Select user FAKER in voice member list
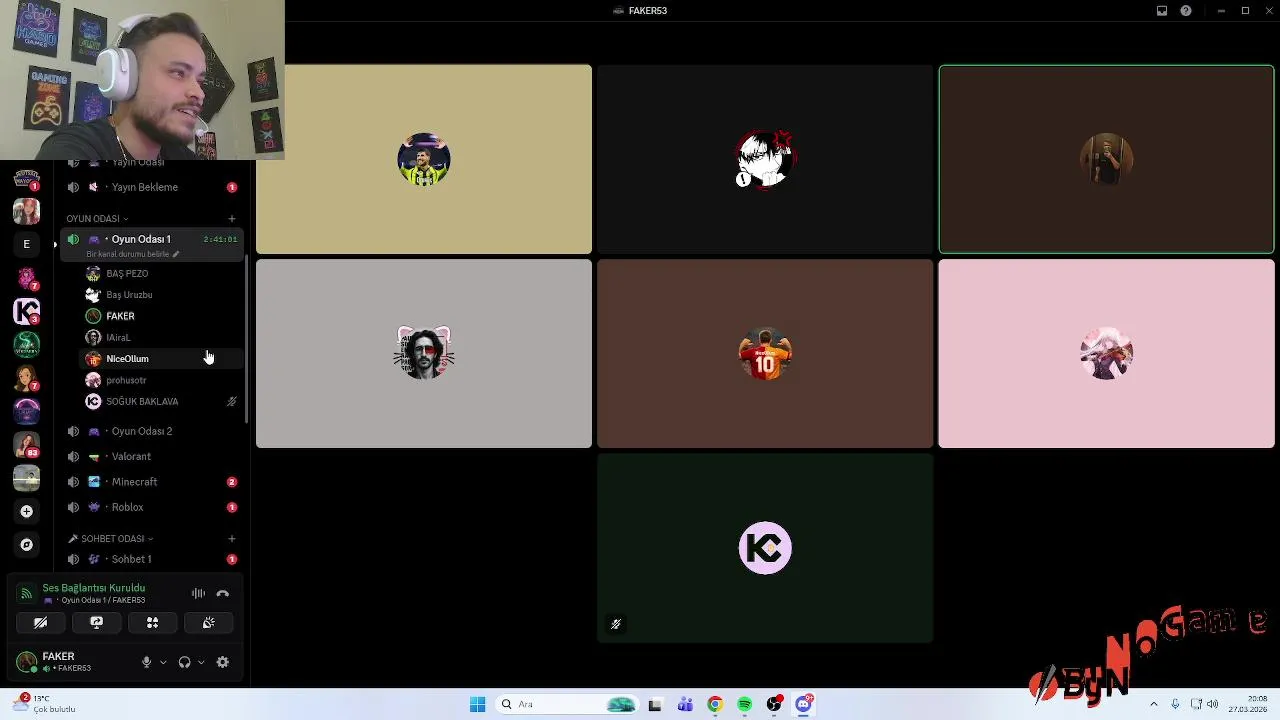 162,316
